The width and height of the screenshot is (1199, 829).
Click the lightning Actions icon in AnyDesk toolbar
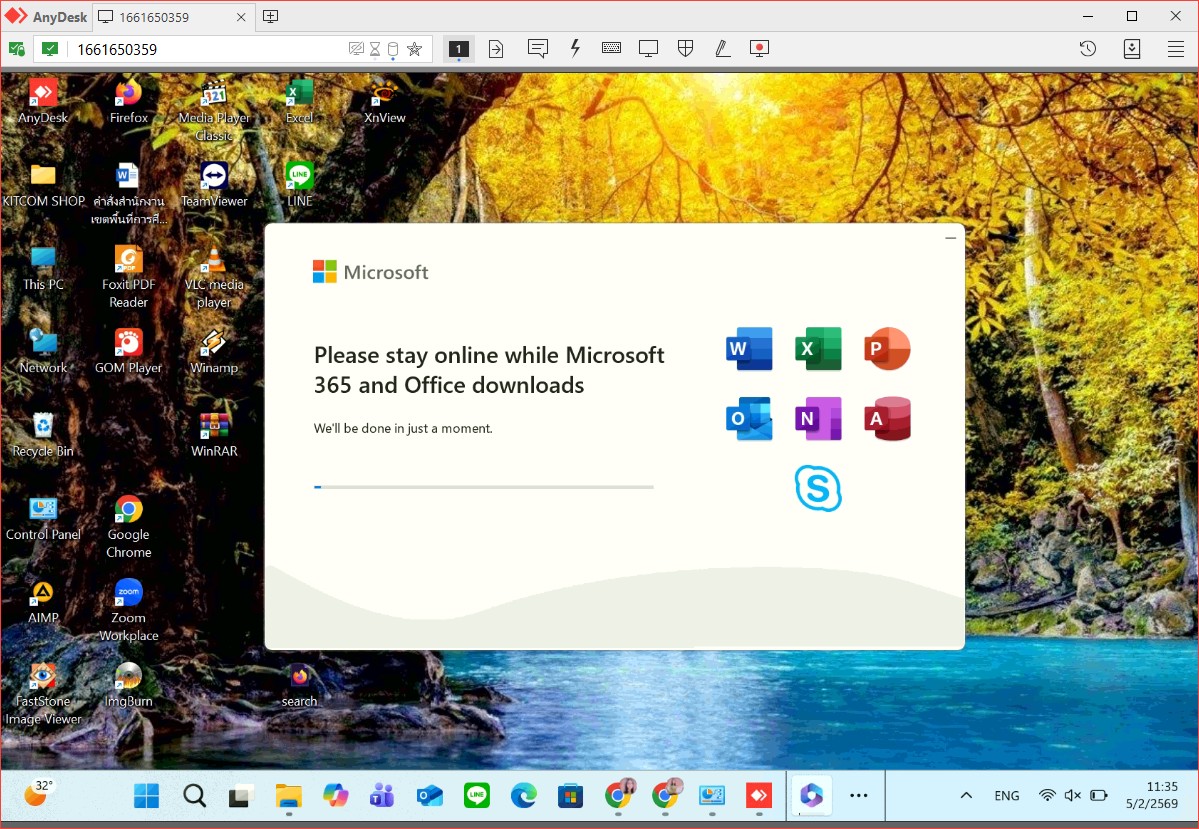point(575,49)
